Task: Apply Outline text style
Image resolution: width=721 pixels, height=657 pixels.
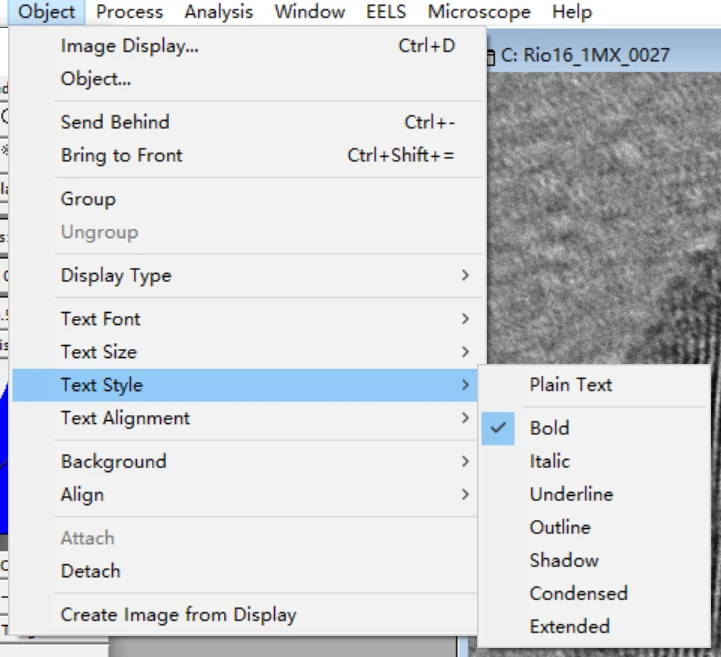Action: 560,527
